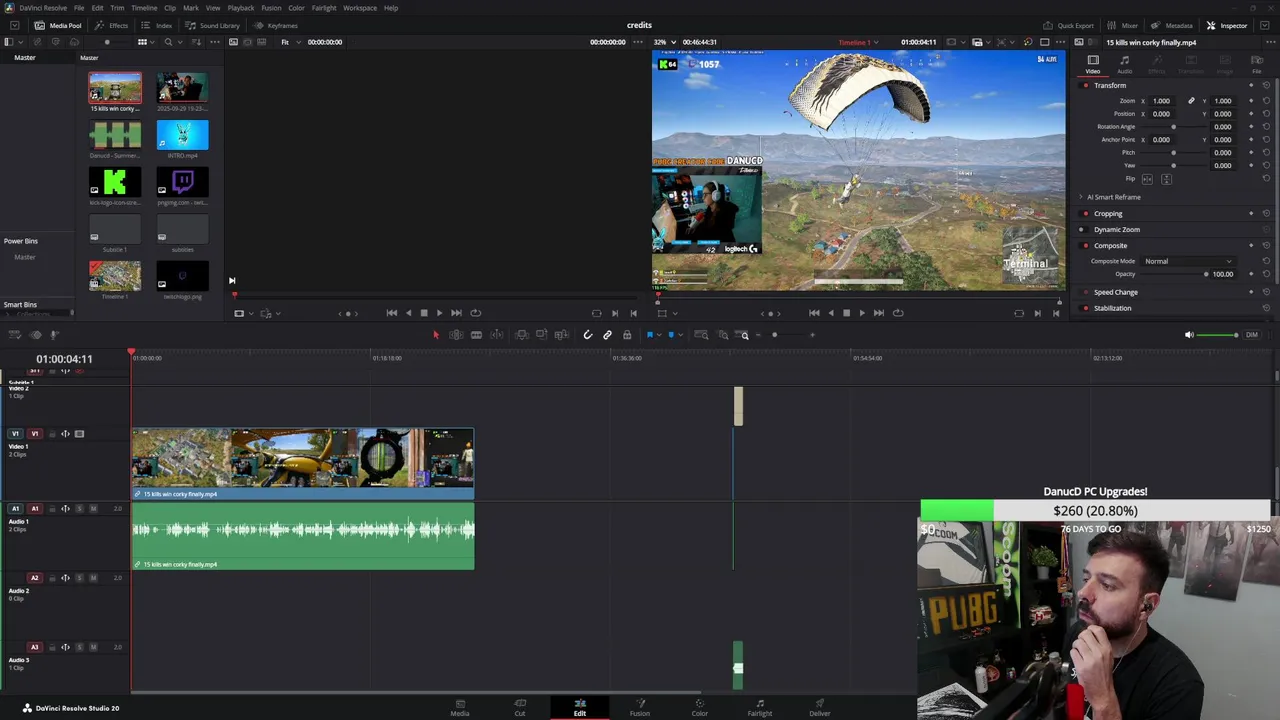The height and width of the screenshot is (720, 1280).
Task: Open the Media Pool panel
Action: coord(59,25)
